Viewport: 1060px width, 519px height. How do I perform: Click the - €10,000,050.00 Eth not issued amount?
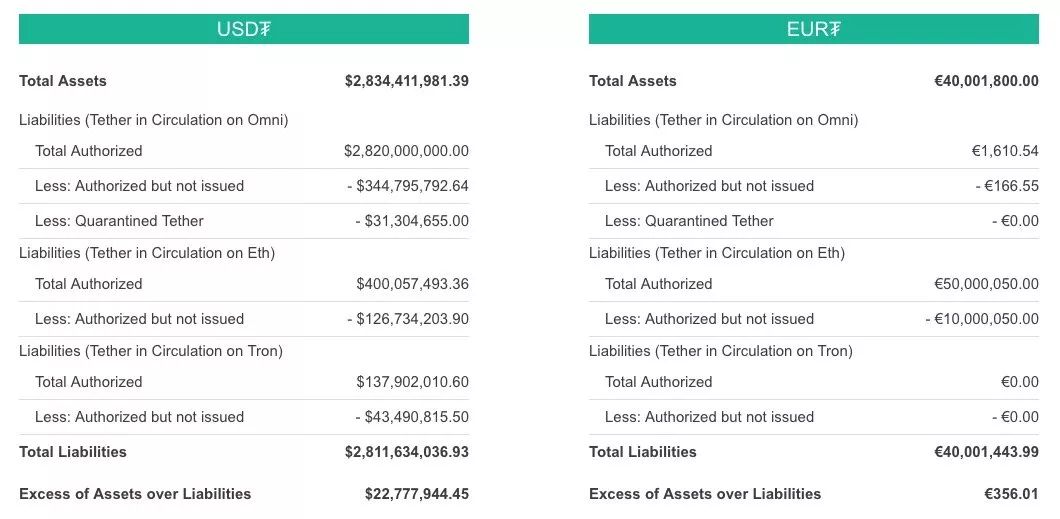point(982,319)
